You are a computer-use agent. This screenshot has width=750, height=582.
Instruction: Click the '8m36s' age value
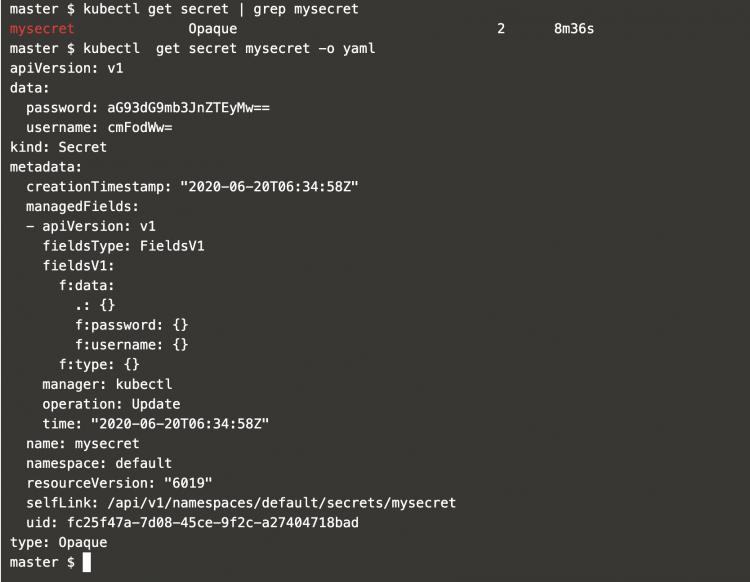pos(573,29)
